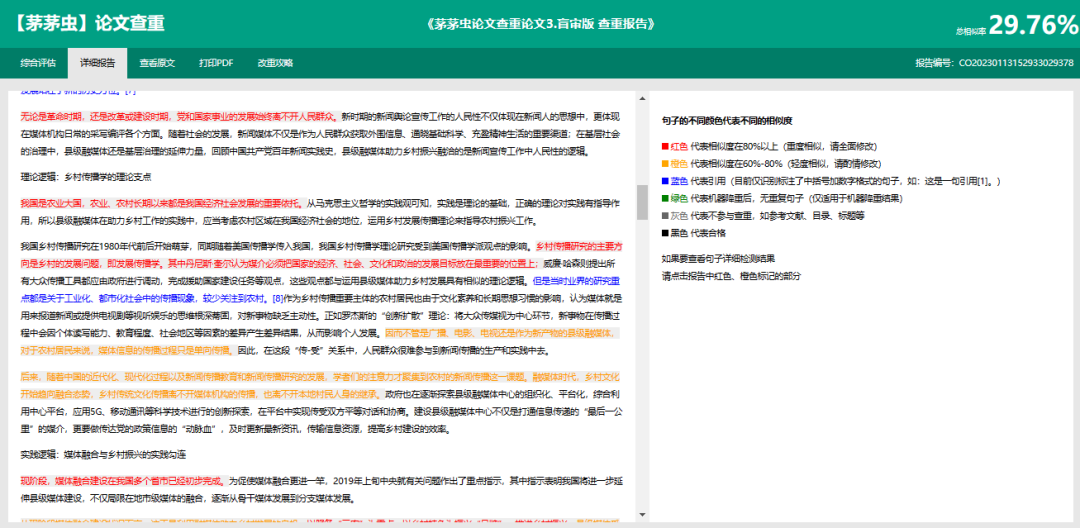
Task: Click legend text 黑色 代表合格
Action: point(699,233)
